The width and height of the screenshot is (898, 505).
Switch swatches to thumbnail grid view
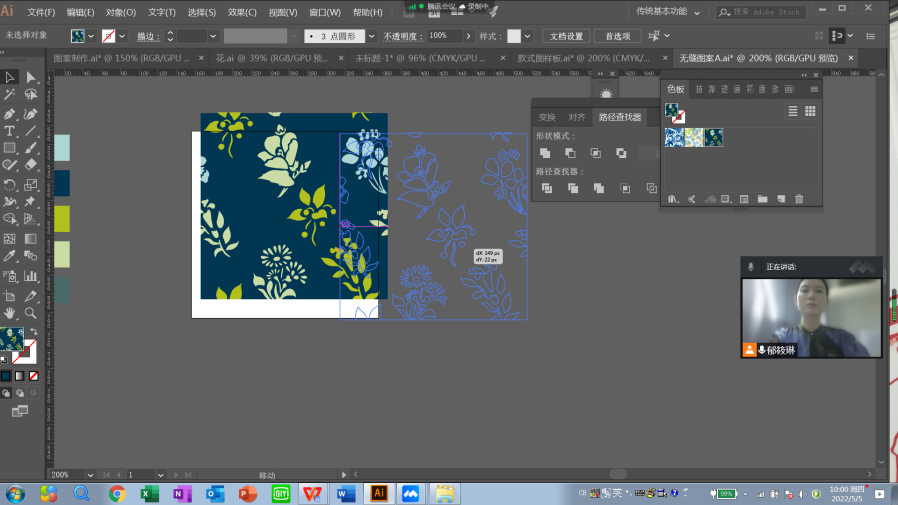pyautogui.click(x=810, y=111)
